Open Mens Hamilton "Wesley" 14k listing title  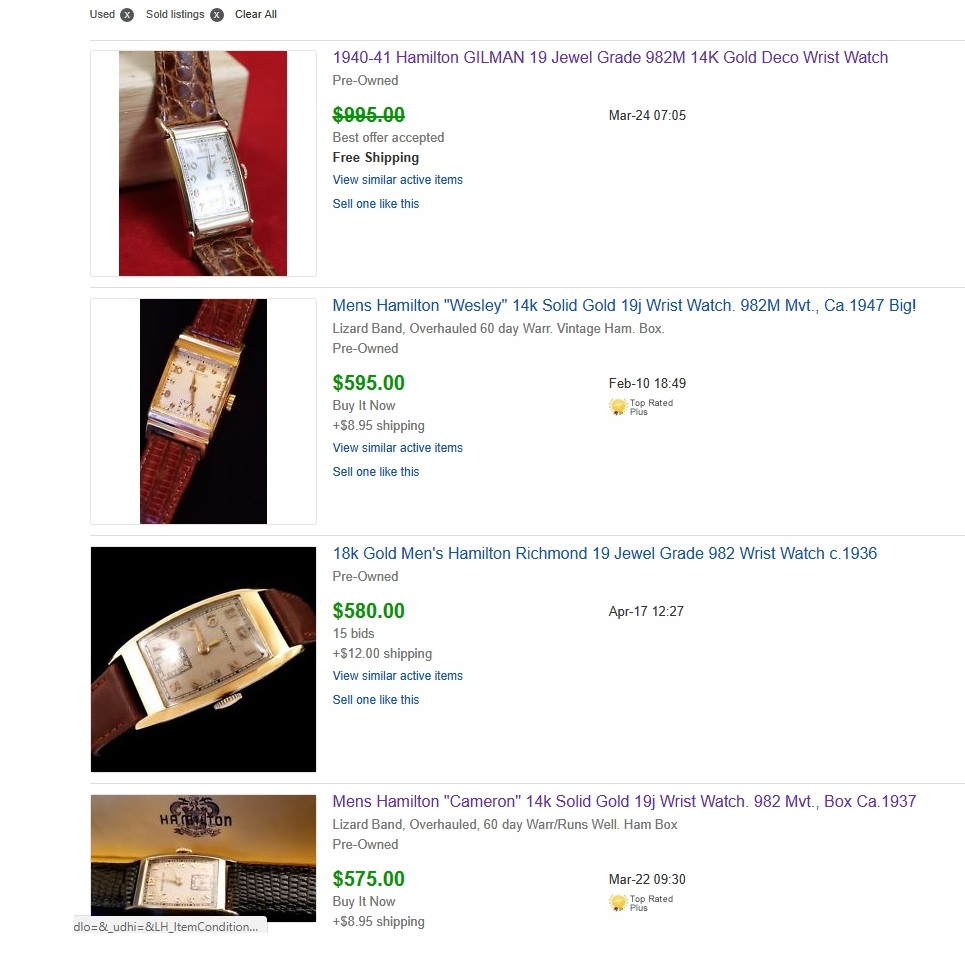pos(624,306)
